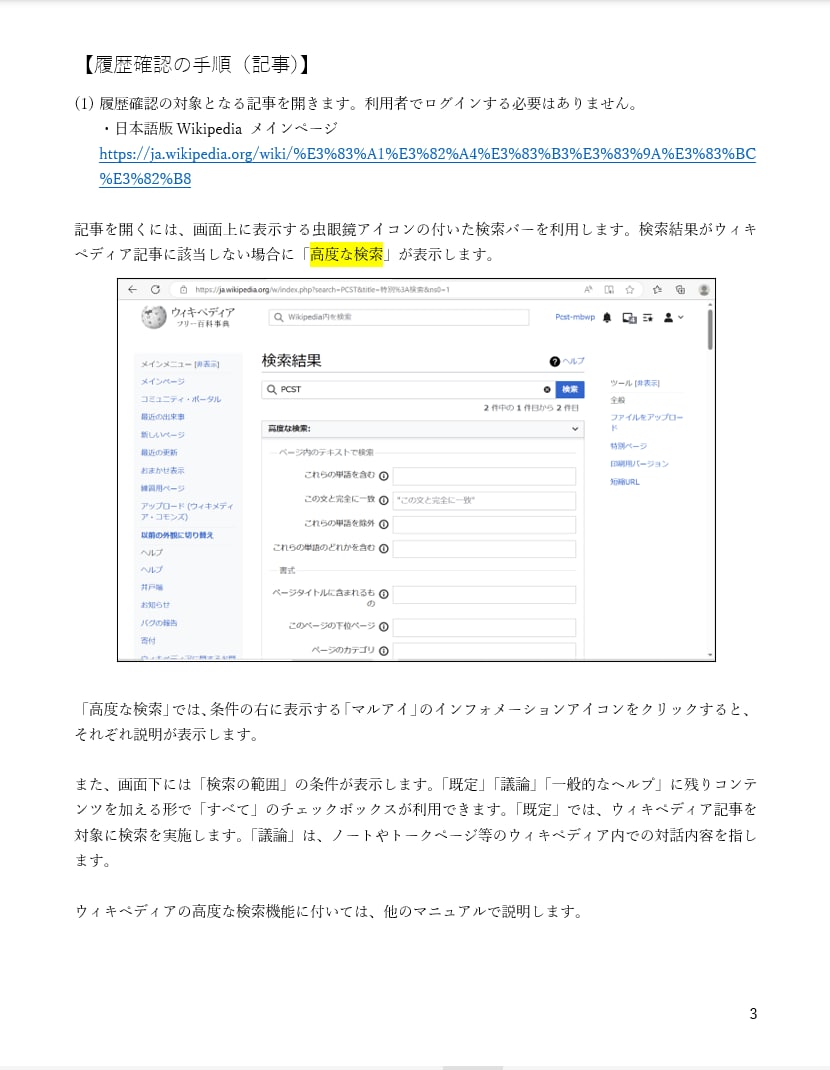This screenshot has width=830, height=1070.
Task: Expand the user account dropdown menu
Action: click(x=673, y=317)
